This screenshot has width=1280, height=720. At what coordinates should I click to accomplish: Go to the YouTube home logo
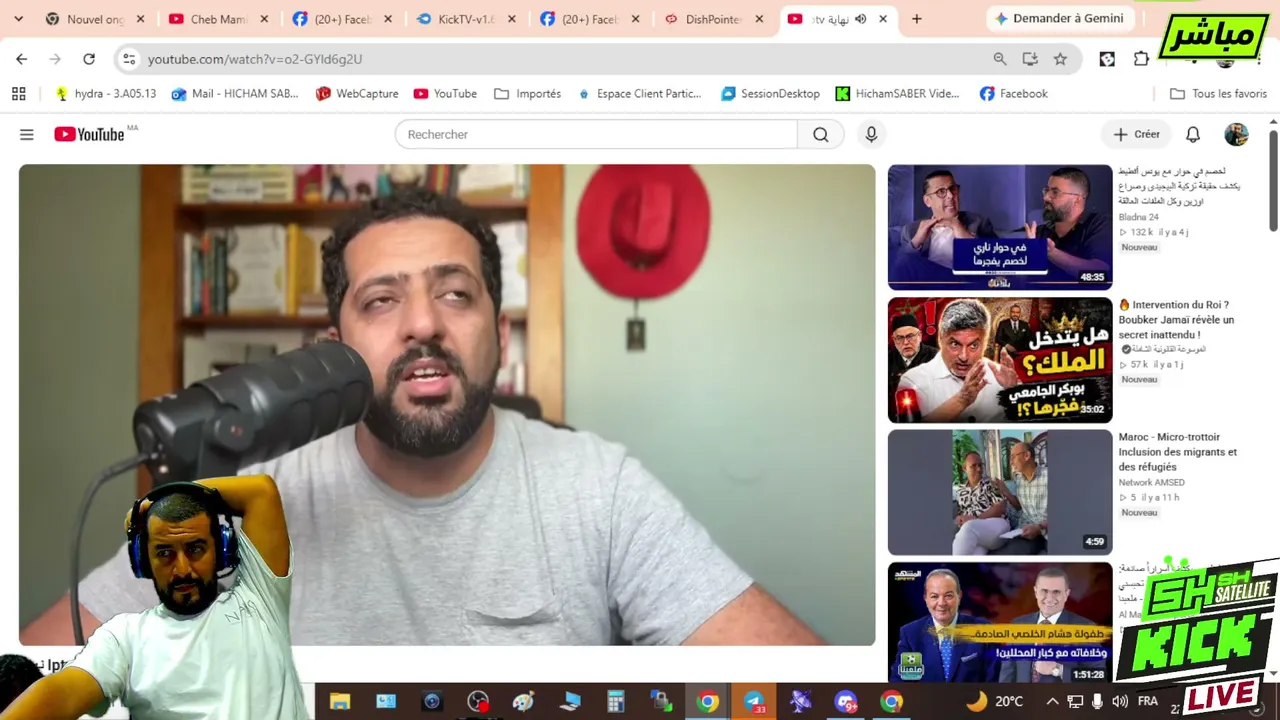point(90,134)
